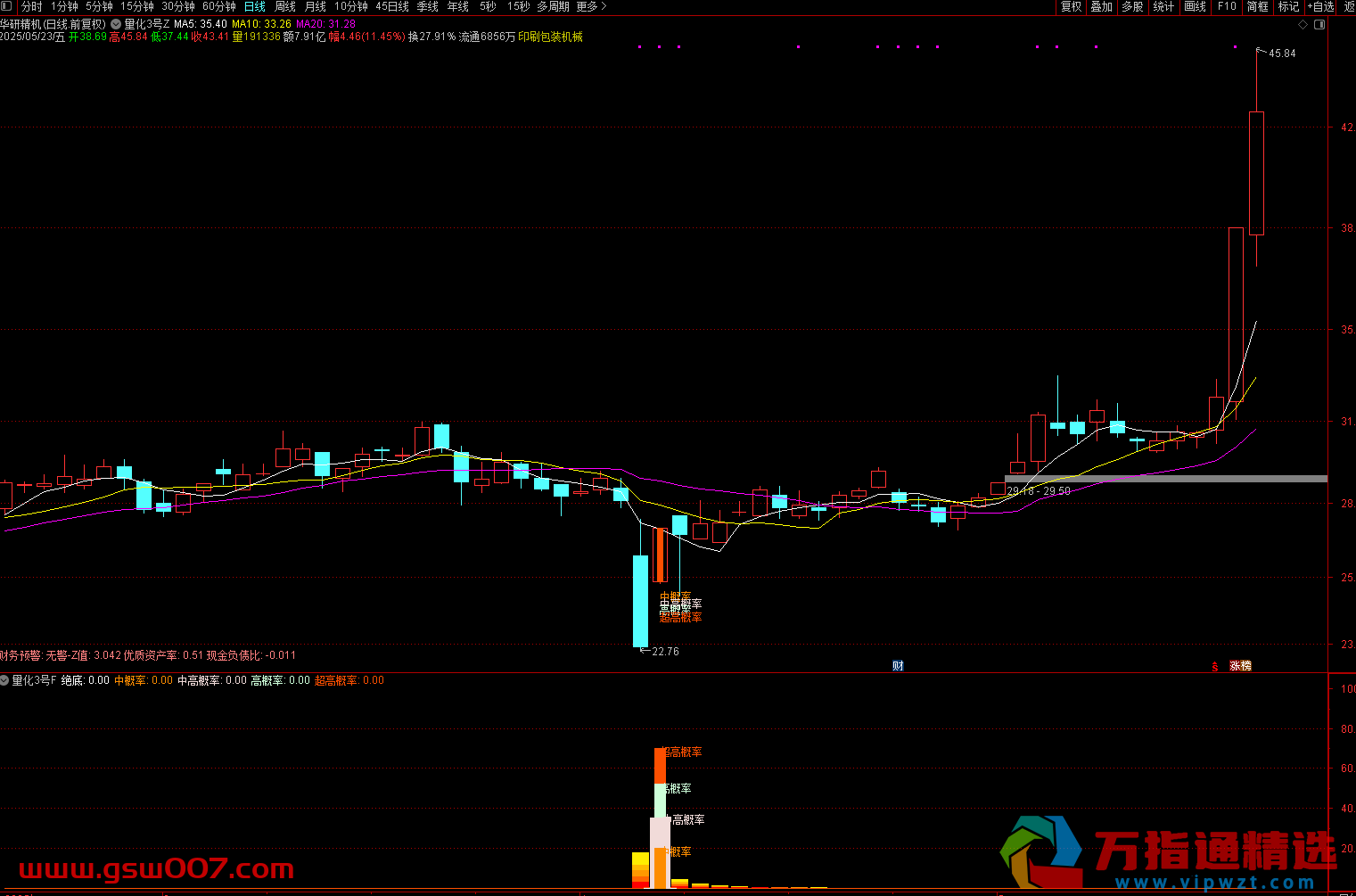Viewport: 1356px width, 896px height.
Task: Click the 财务预警 warning line text
Action: [x=148, y=655]
